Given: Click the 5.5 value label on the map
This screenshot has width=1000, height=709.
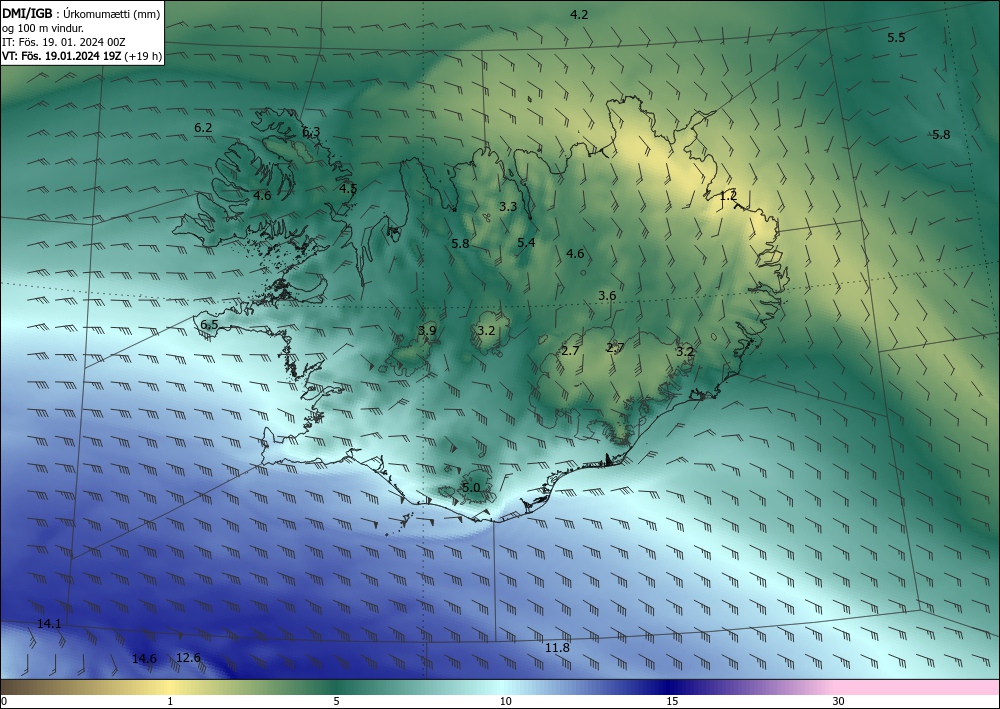Looking at the screenshot, I should click(x=896, y=38).
